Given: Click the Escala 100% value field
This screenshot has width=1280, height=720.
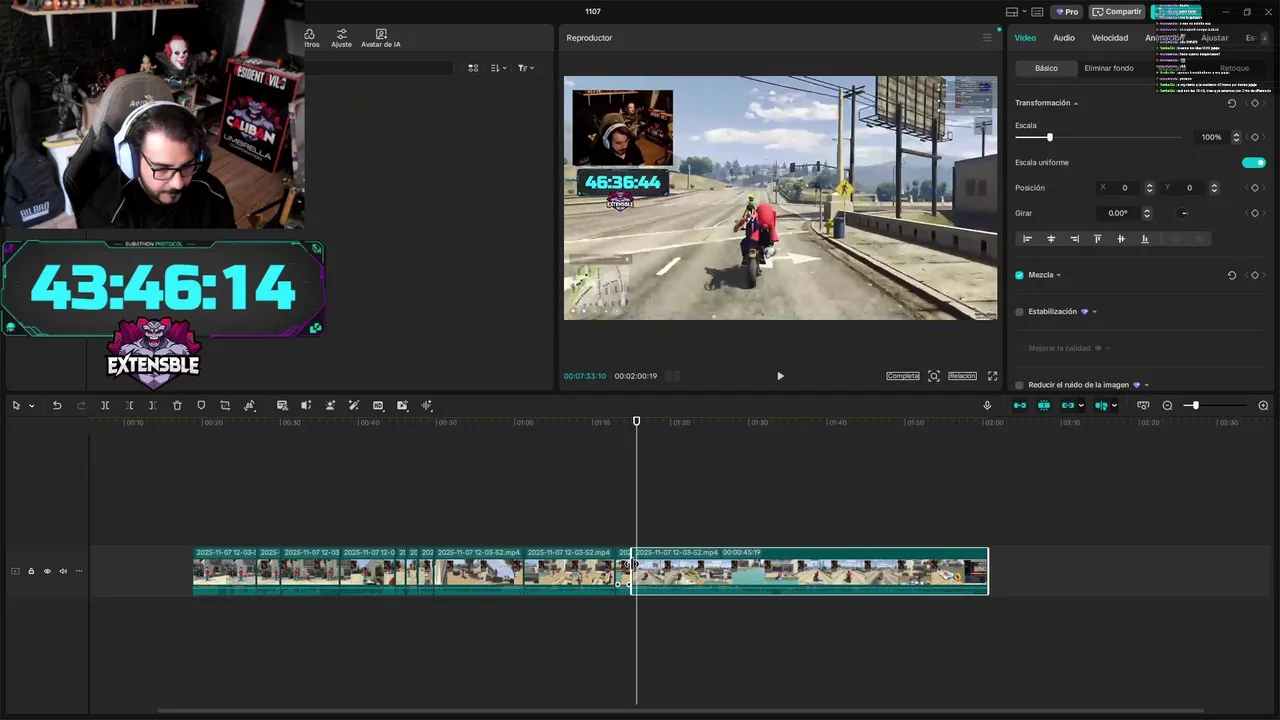Looking at the screenshot, I should [1212, 137].
